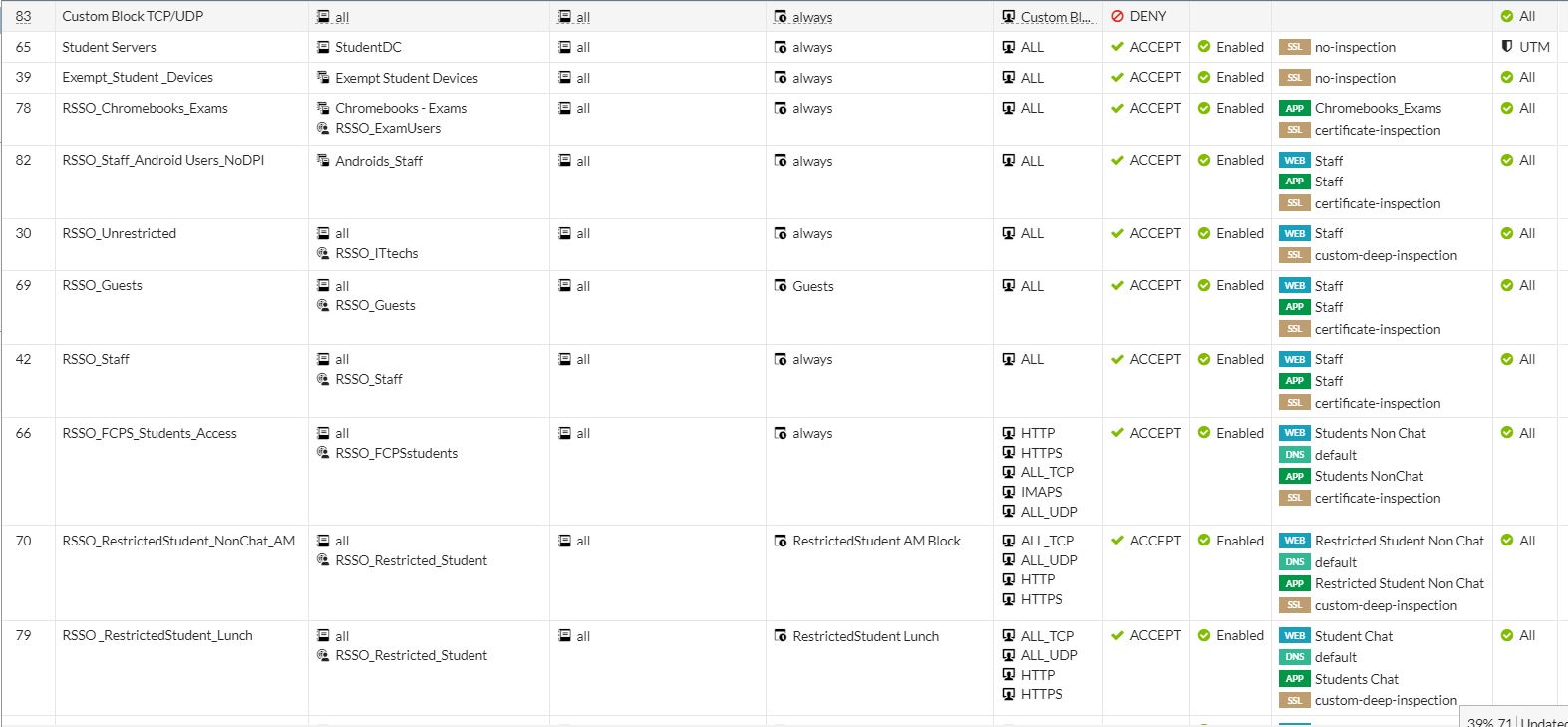The height and width of the screenshot is (727, 1568).
Task: Click the RSSO_ITtechs user group icon
Action: (323, 253)
